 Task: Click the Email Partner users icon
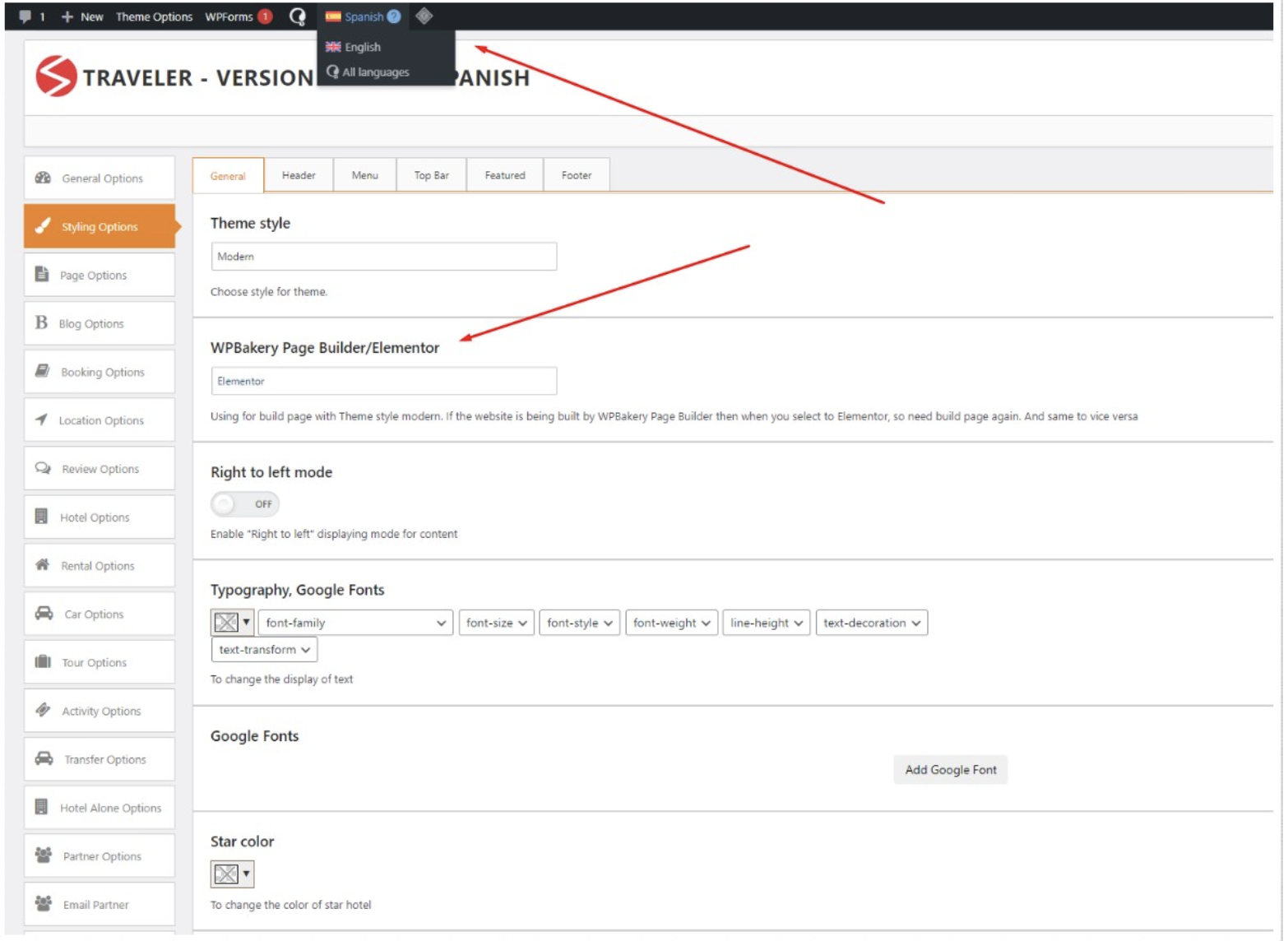44,903
